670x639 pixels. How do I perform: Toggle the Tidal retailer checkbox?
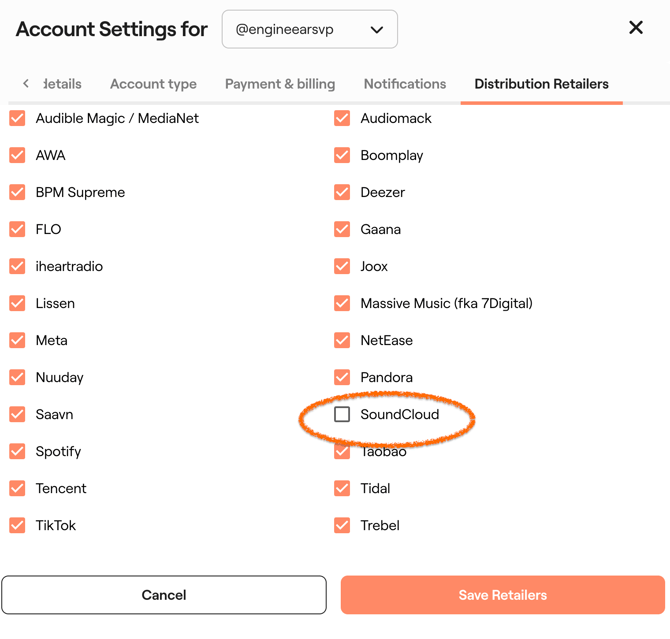coord(342,488)
